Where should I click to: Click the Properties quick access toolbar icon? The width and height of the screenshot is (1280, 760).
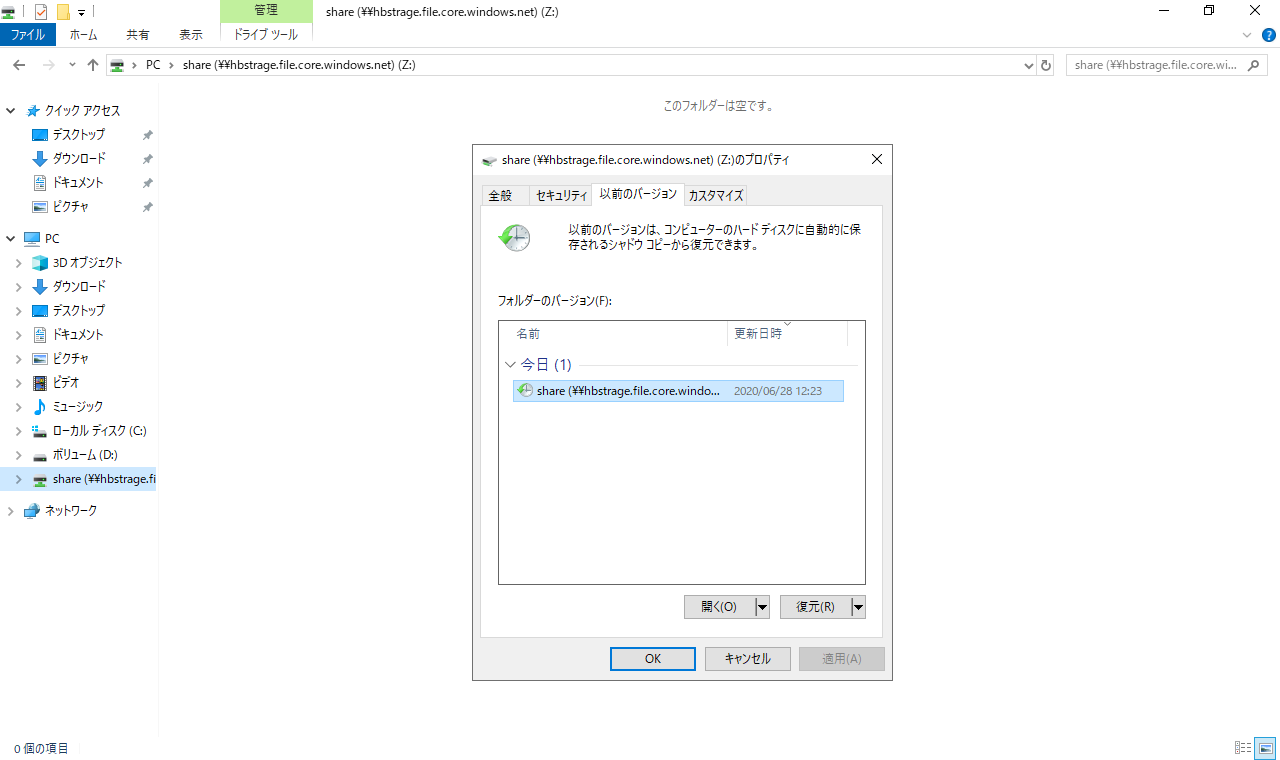click(41, 12)
